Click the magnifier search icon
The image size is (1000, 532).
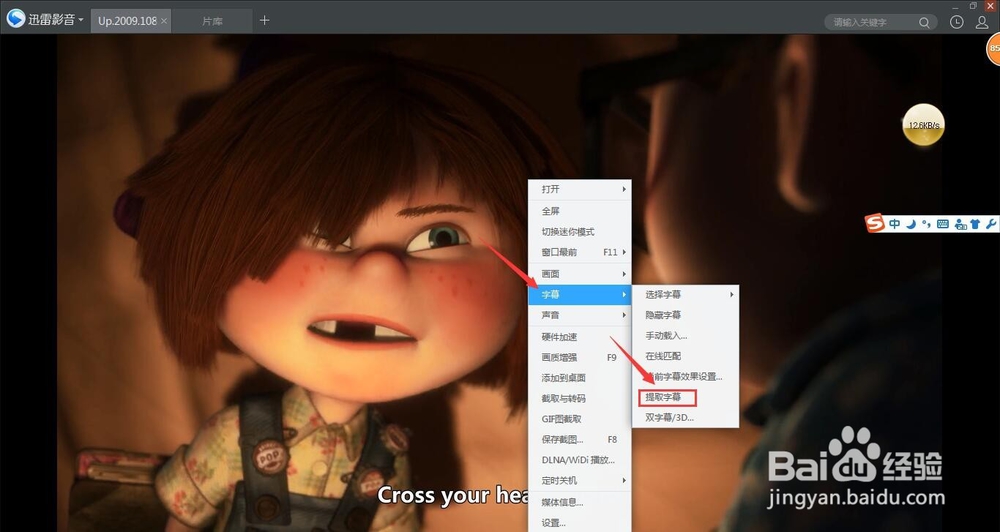point(924,22)
